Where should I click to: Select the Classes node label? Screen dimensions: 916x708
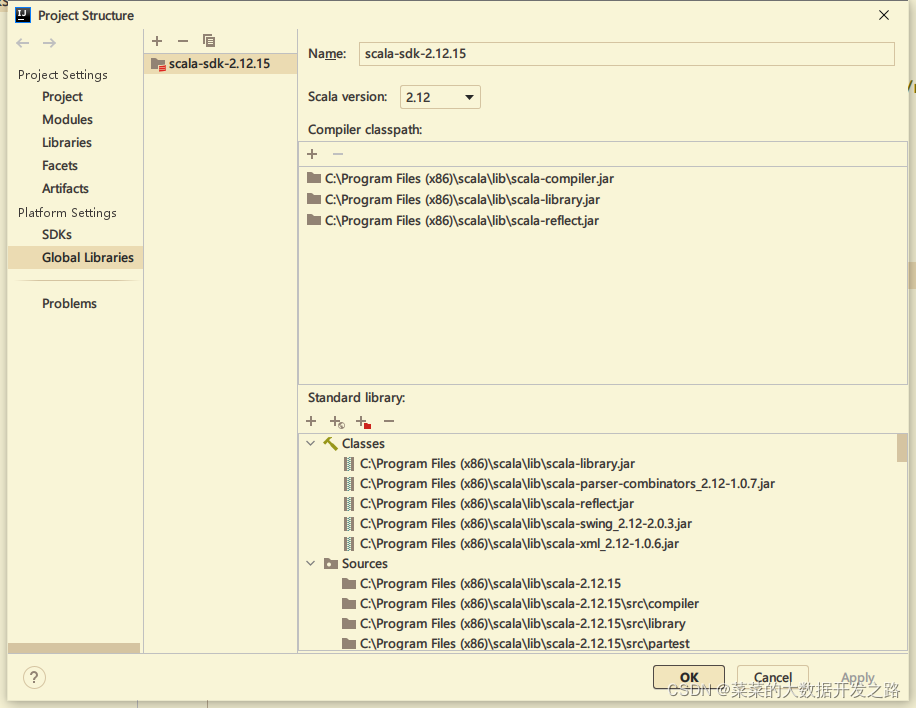(363, 443)
